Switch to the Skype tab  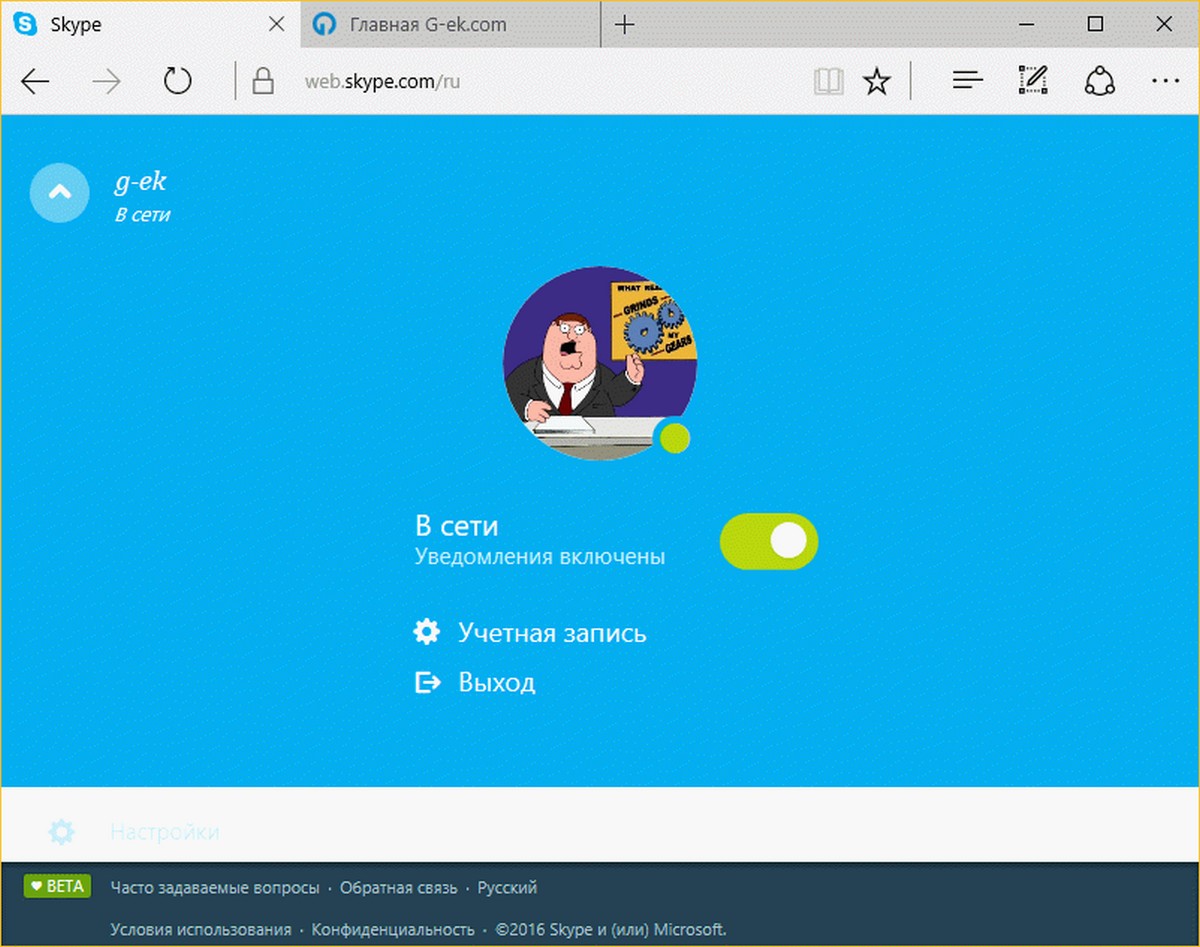tap(150, 25)
